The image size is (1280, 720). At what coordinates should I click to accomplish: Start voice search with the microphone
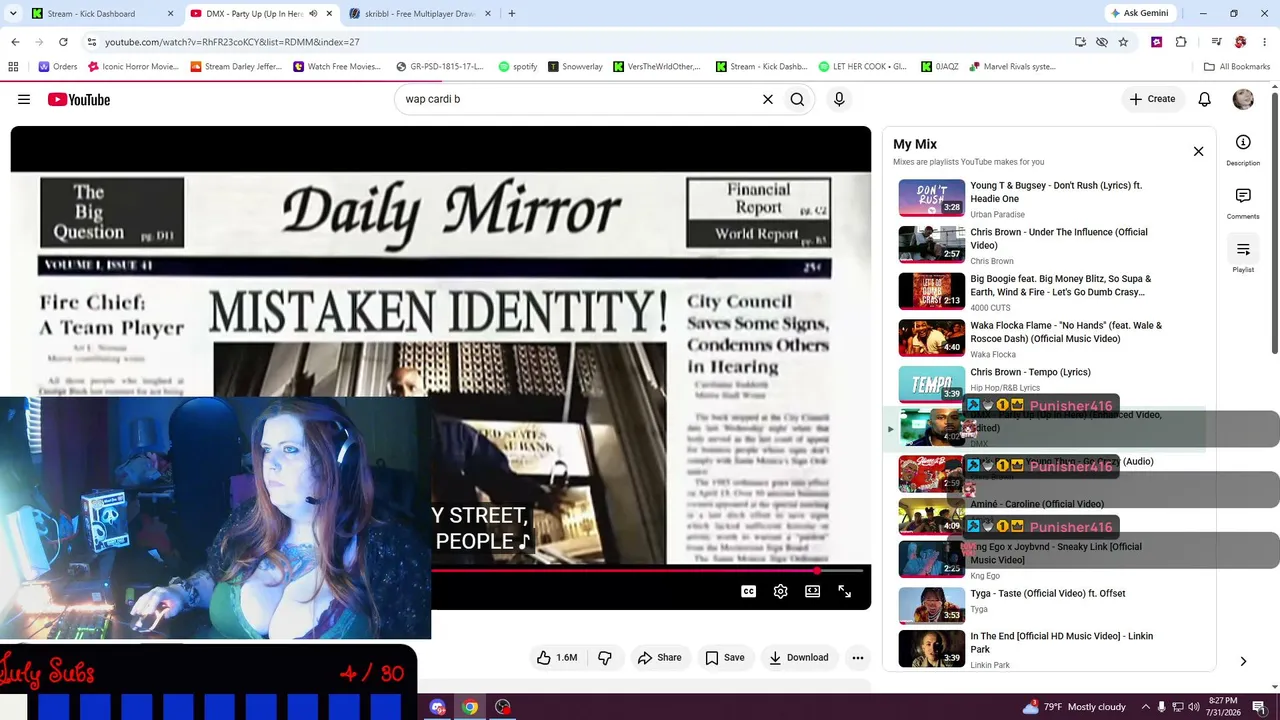coord(839,99)
